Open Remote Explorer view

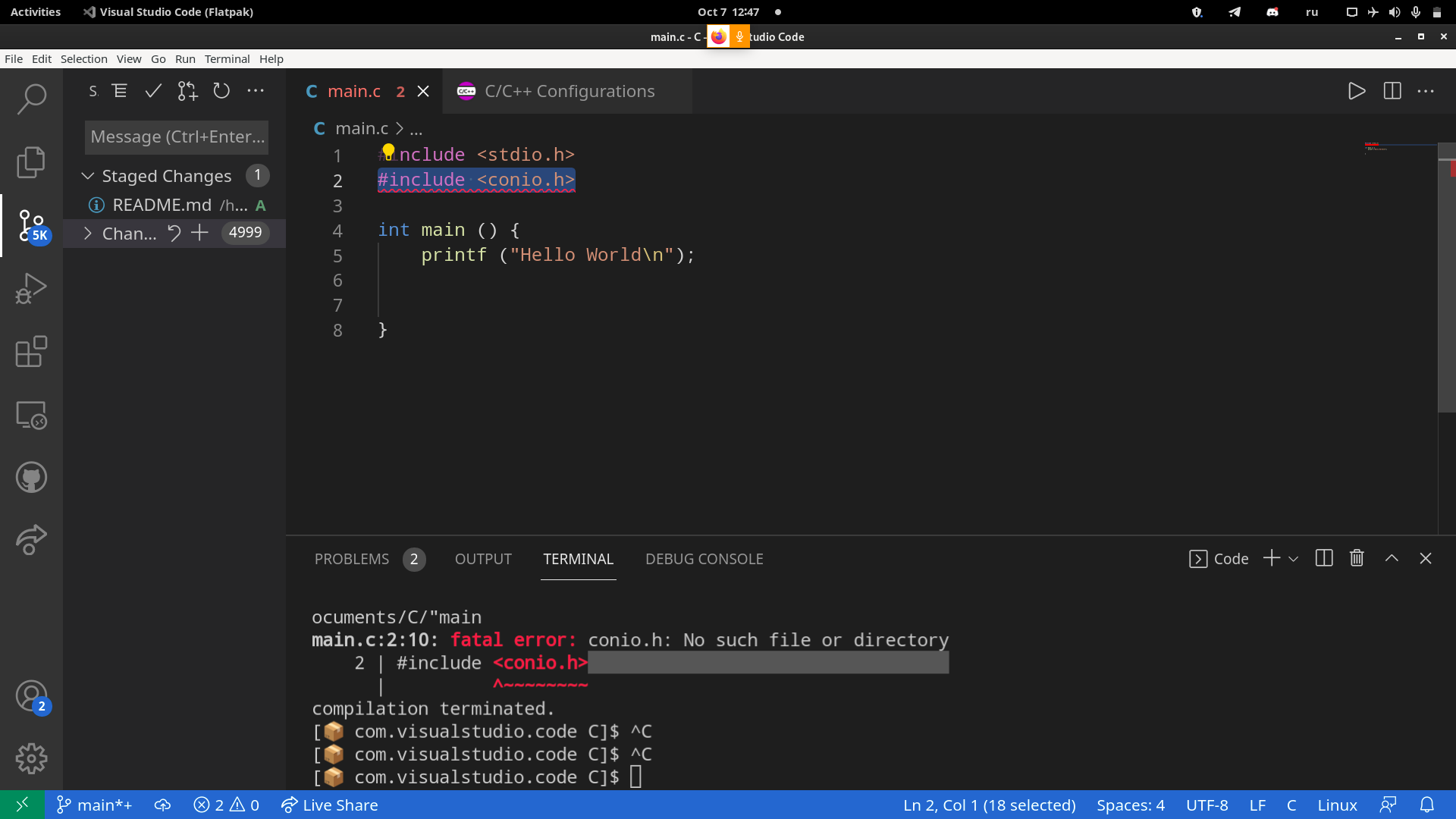[31, 415]
